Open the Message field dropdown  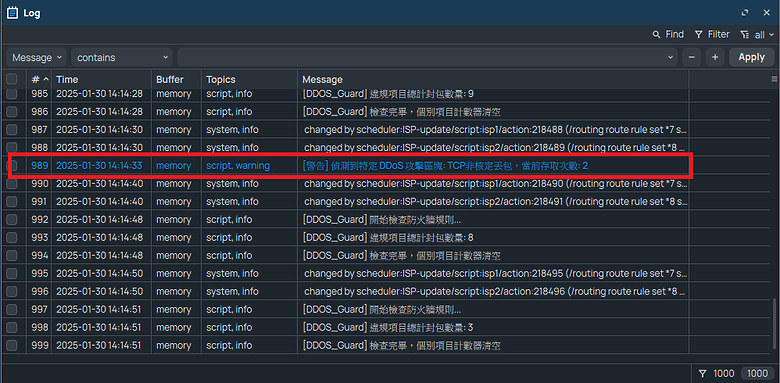click(36, 57)
